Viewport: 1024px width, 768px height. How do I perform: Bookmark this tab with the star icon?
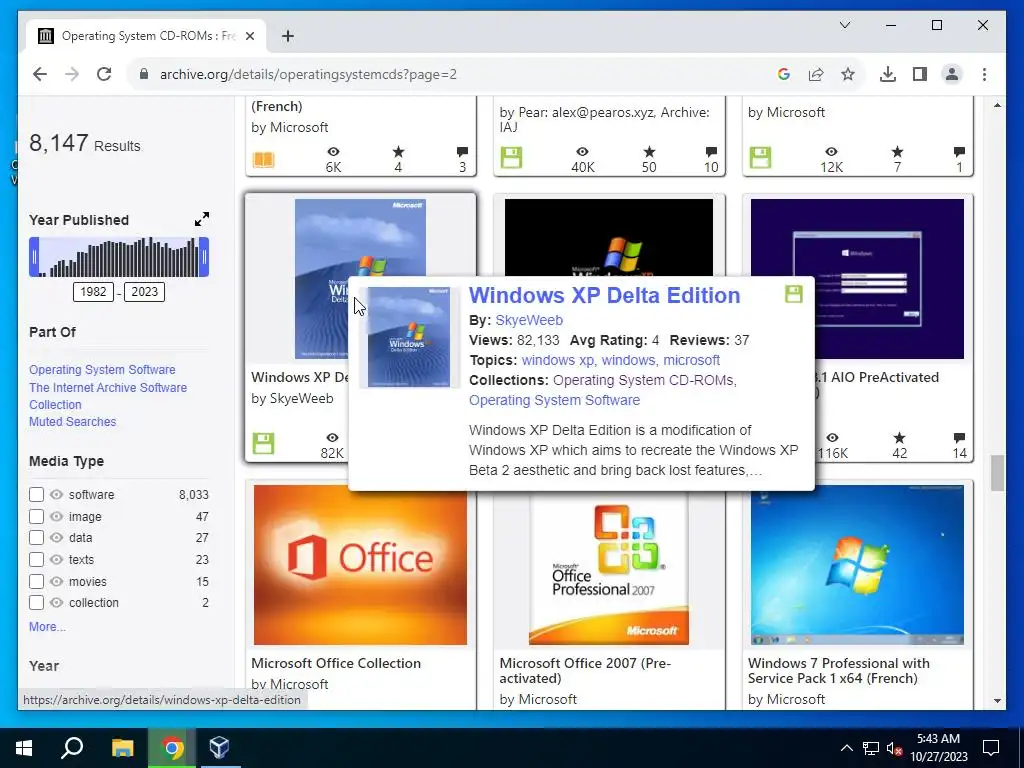coord(848,74)
